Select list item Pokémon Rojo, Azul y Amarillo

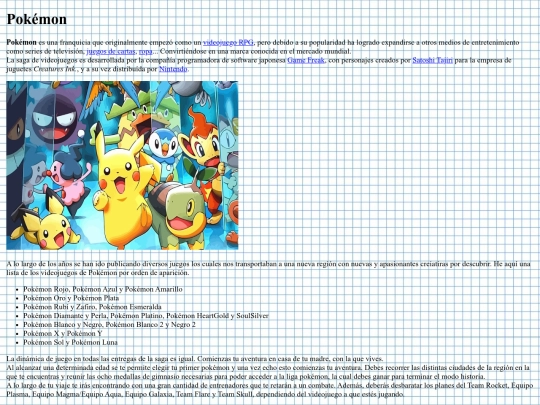tap(103, 289)
